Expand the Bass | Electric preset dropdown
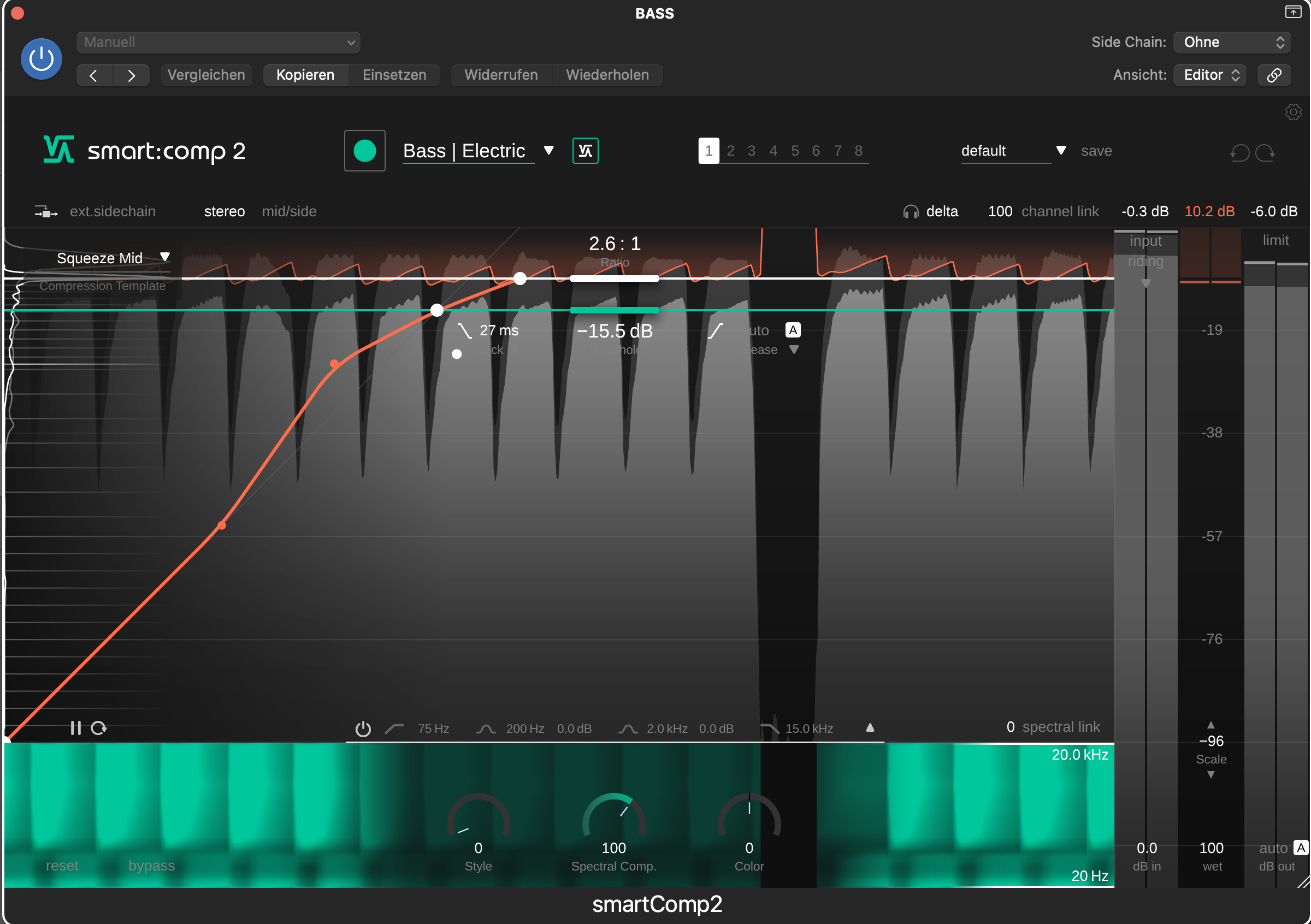Image resolution: width=1311 pixels, height=924 pixels. (x=549, y=151)
